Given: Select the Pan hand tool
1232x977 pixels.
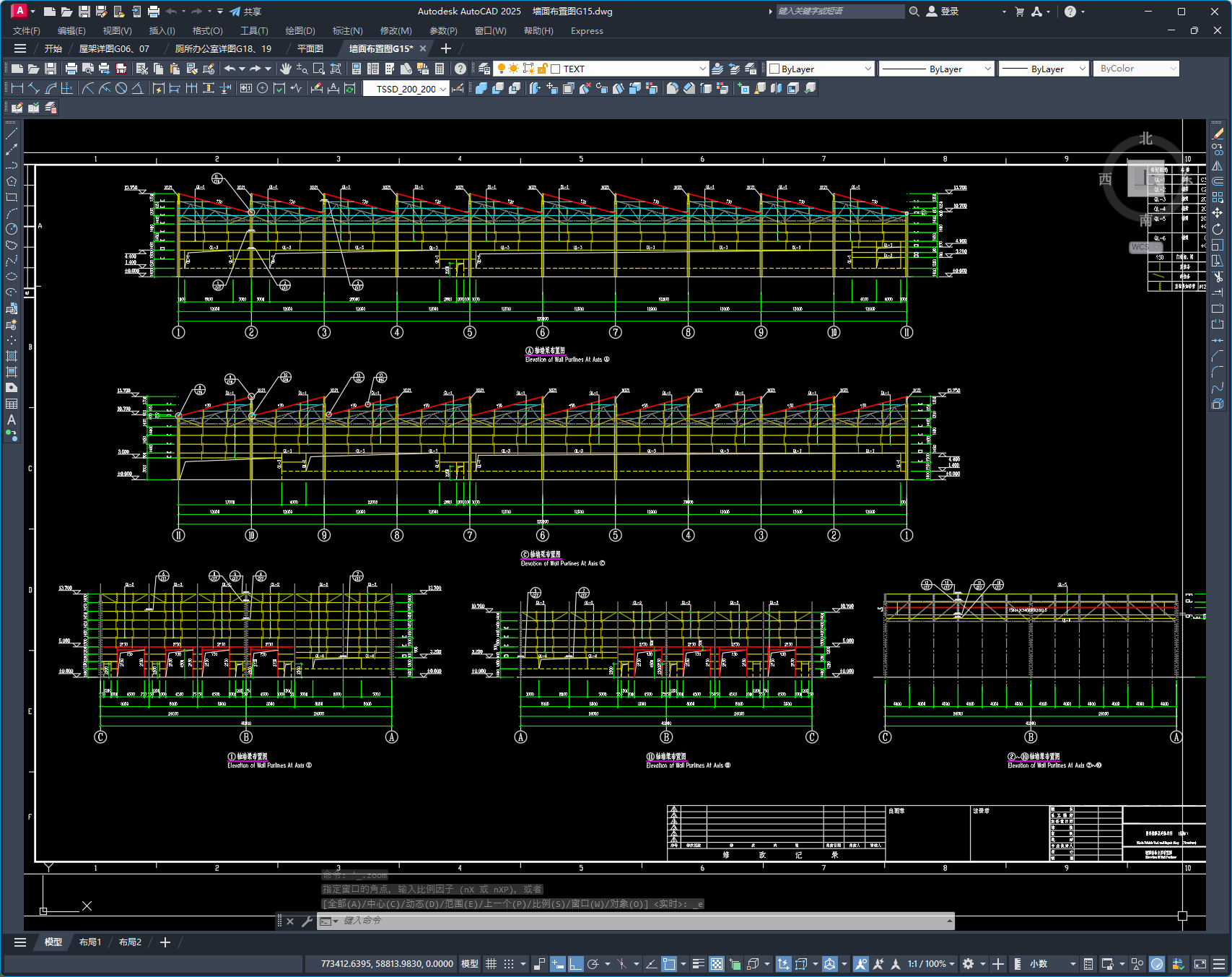Looking at the screenshot, I should (x=286, y=69).
